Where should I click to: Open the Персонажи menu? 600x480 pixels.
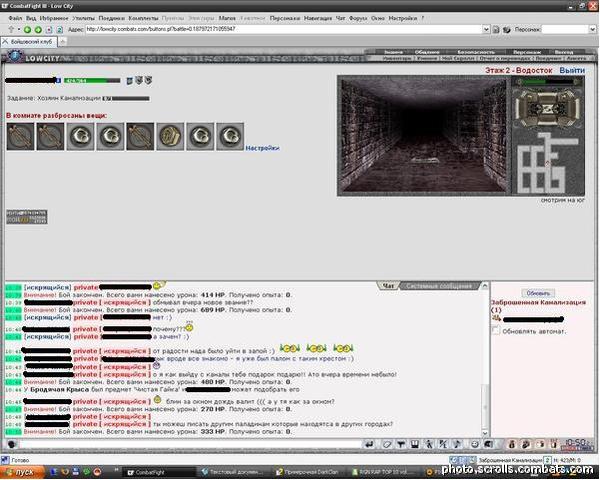point(285,18)
